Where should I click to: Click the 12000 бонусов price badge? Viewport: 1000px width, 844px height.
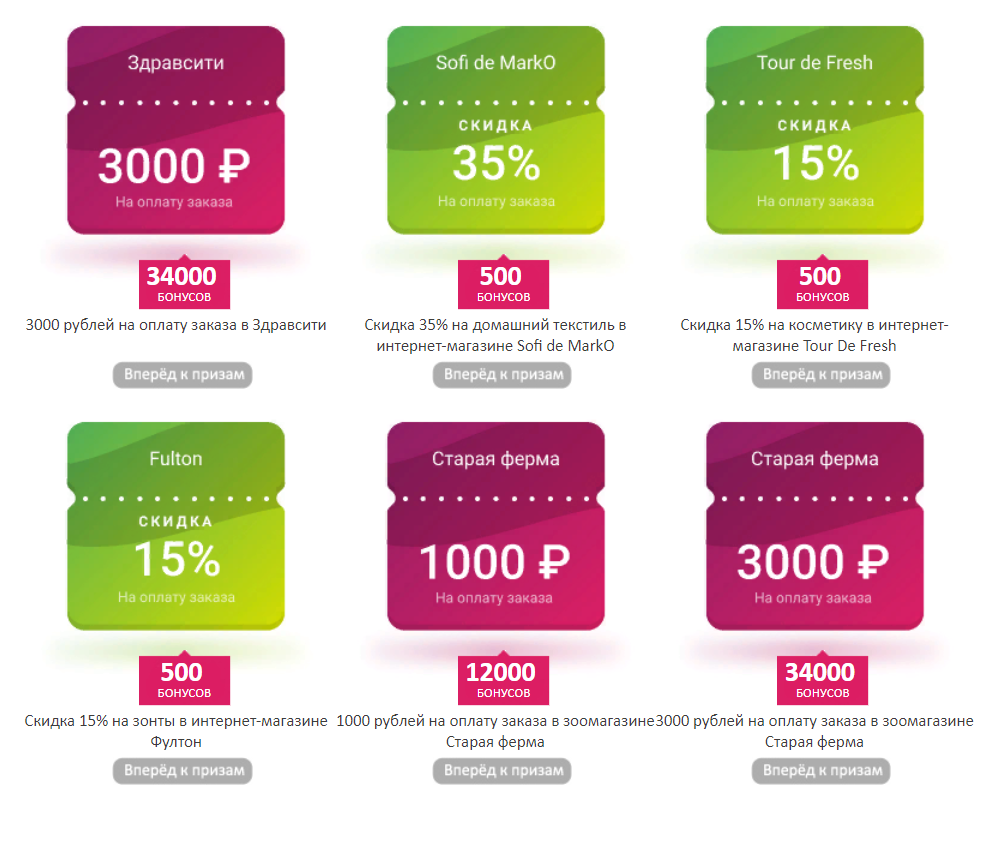click(503, 680)
